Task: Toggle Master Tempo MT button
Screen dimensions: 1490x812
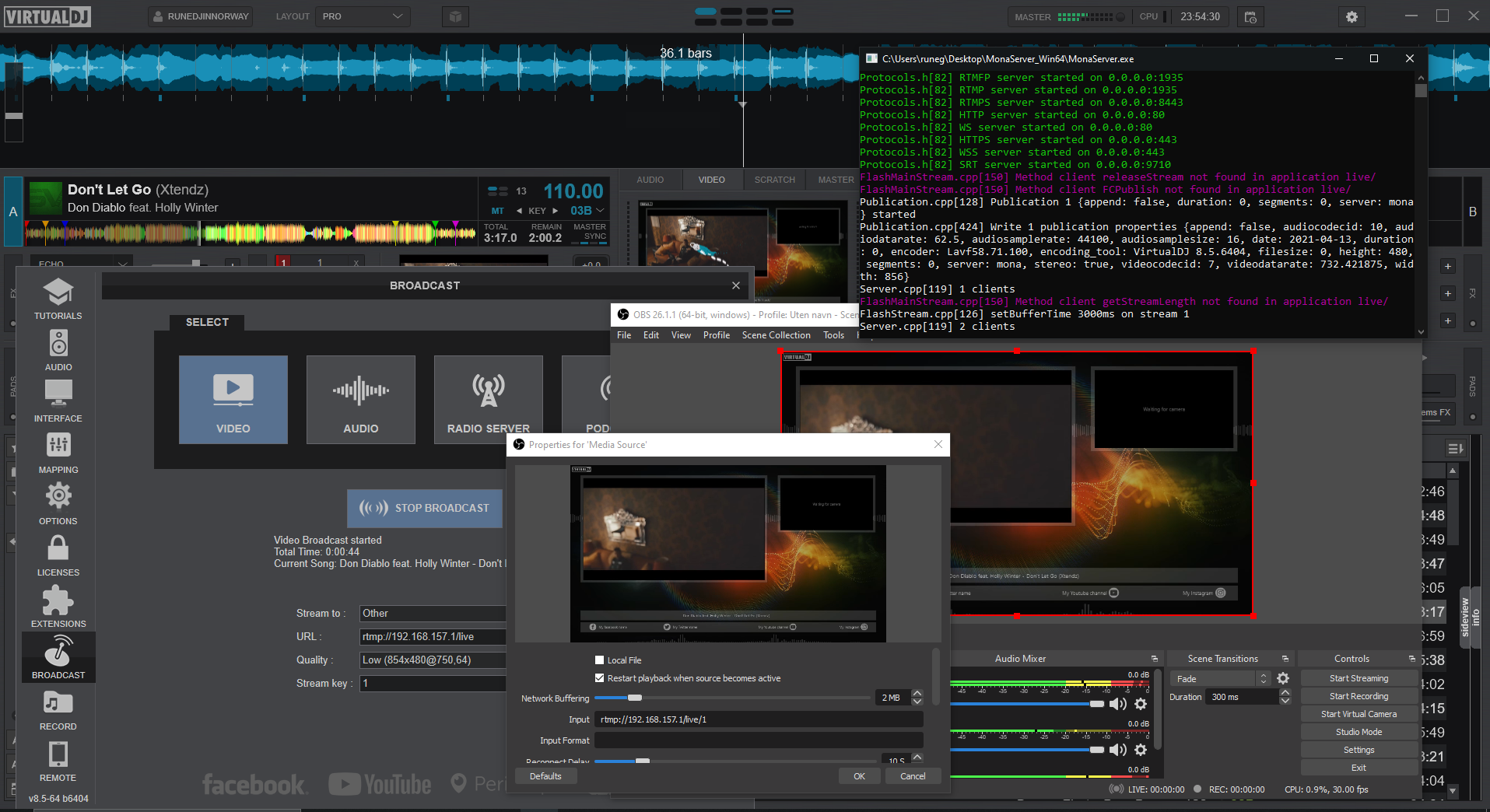Action: [x=497, y=211]
